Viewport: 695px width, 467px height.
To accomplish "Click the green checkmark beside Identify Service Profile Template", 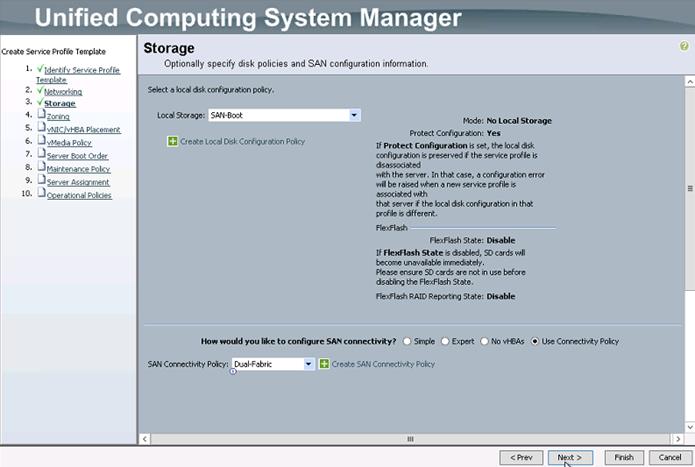I will coord(40,69).
